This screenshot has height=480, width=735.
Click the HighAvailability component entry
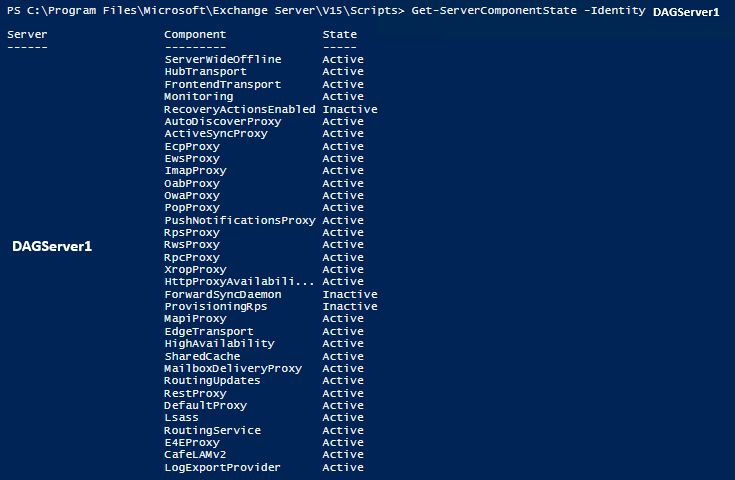(x=219, y=344)
